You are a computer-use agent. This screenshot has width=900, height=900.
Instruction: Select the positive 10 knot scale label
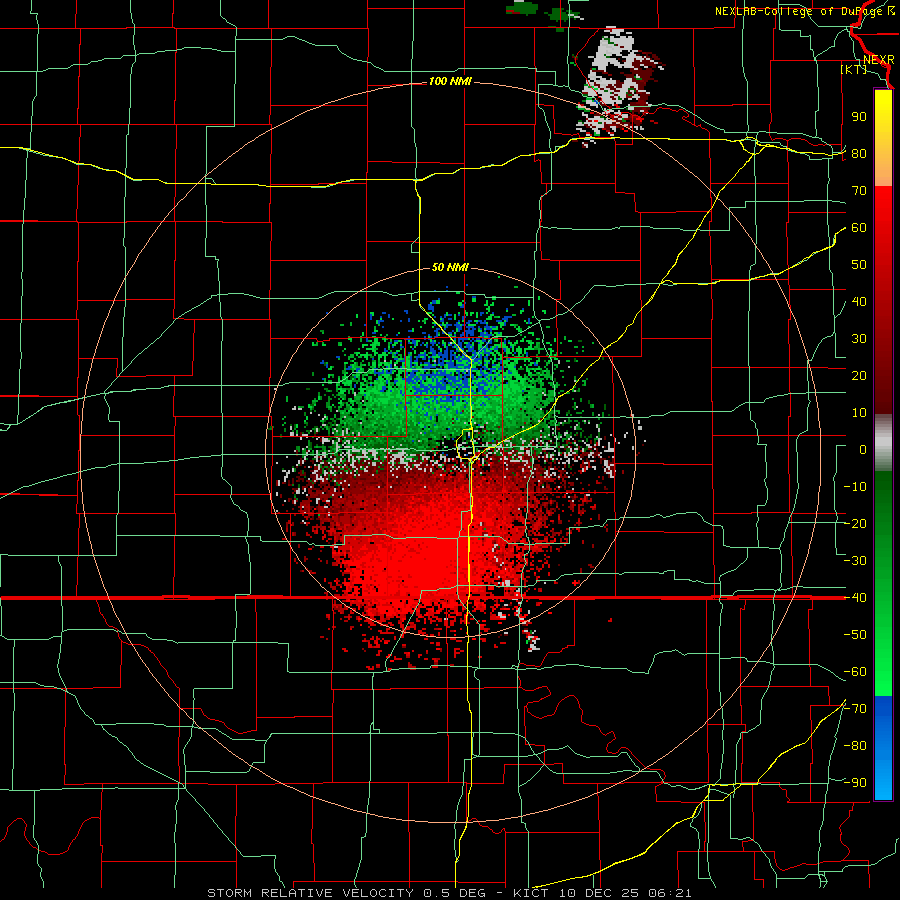point(859,413)
